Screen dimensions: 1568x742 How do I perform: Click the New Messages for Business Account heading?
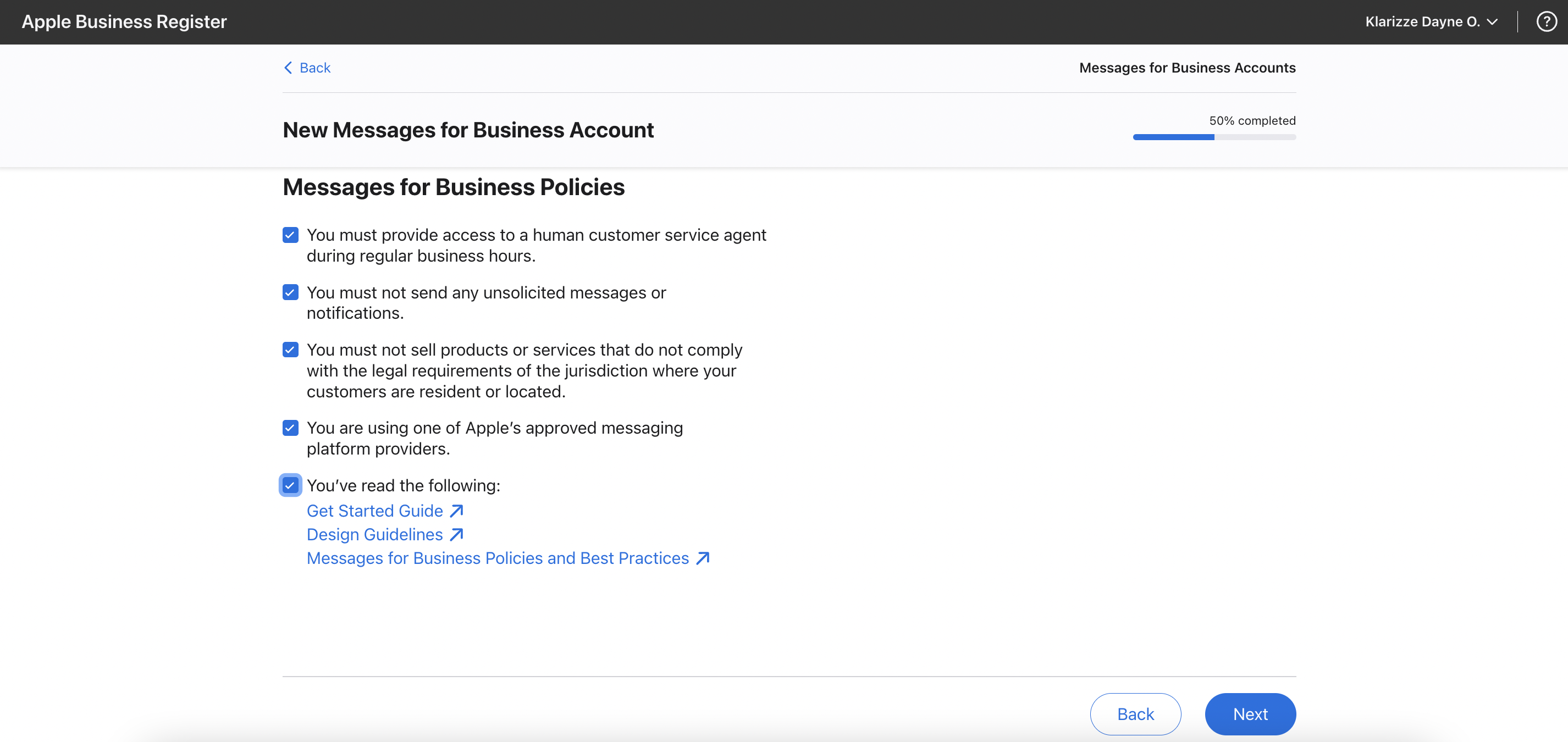point(468,130)
